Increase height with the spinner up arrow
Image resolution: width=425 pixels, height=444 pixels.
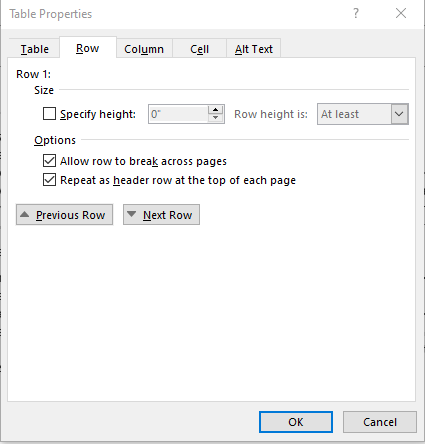coord(216,110)
